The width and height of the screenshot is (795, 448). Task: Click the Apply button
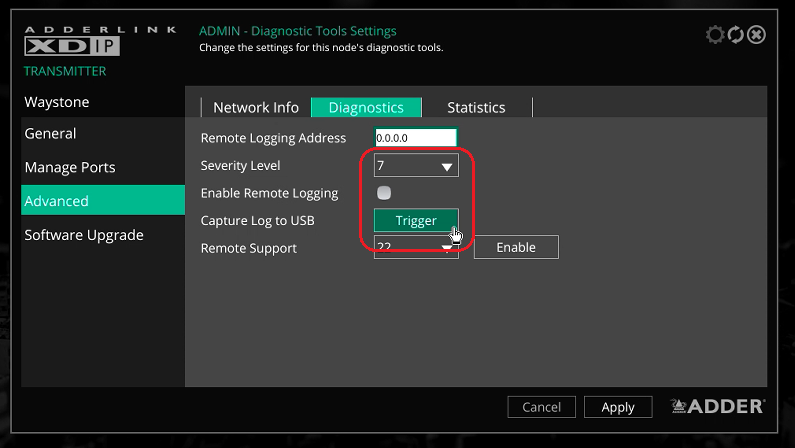coord(618,407)
